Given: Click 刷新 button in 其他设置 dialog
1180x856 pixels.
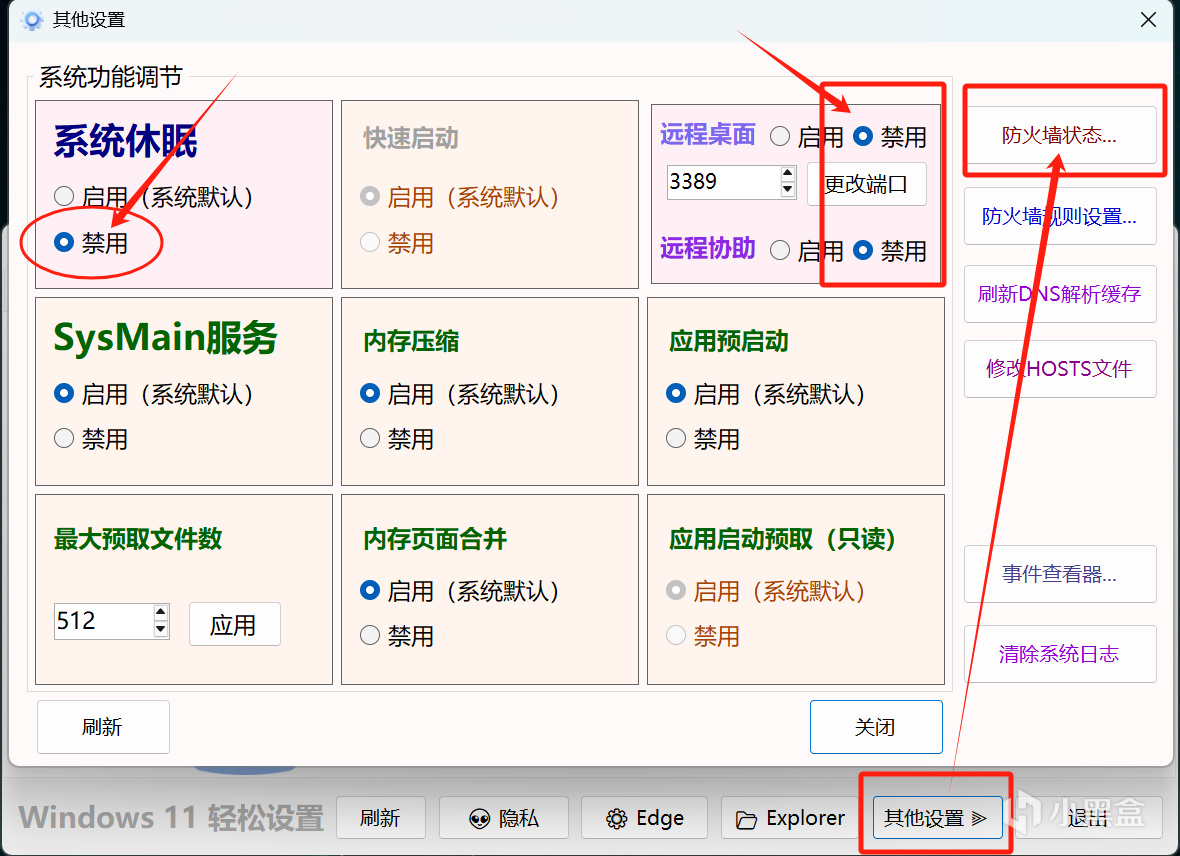Looking at the screenshot, I should coord(103,727).
